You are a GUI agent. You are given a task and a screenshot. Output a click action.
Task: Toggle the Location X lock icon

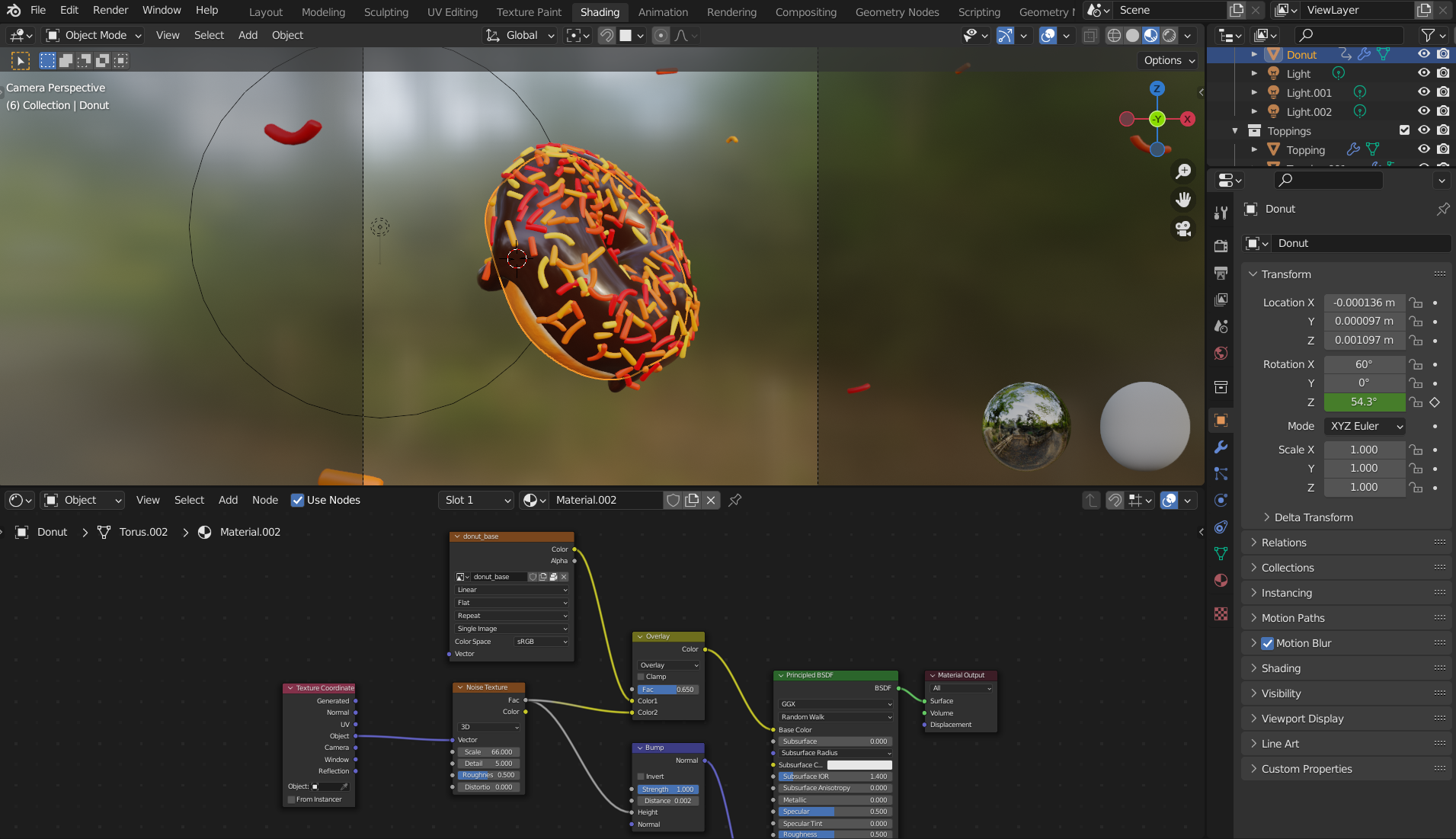click(x=1416, y=303)
